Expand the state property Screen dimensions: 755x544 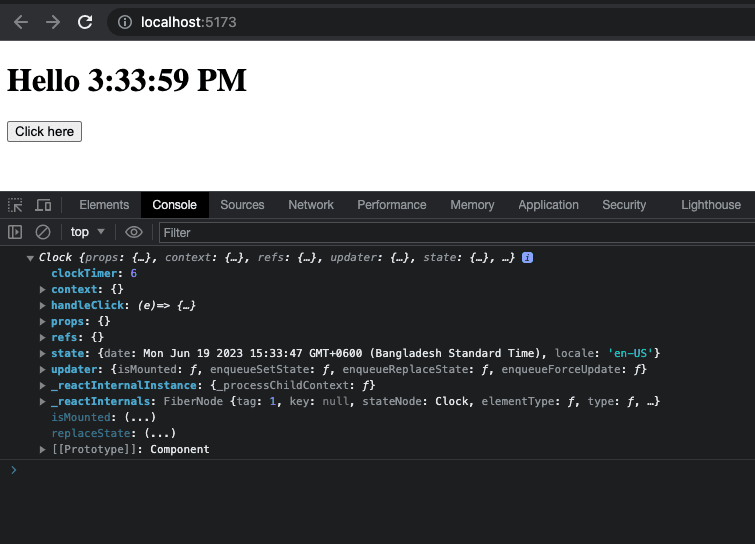point(42,353)
